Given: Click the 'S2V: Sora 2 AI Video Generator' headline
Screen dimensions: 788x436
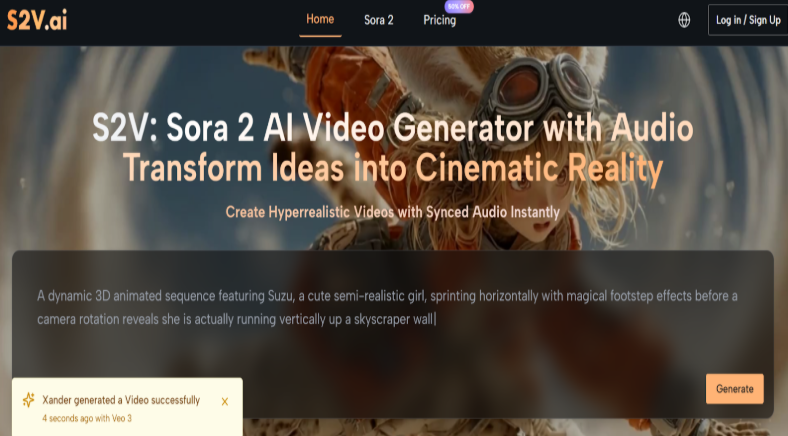Looking at the screenshot, I should (x=393, y=128).
